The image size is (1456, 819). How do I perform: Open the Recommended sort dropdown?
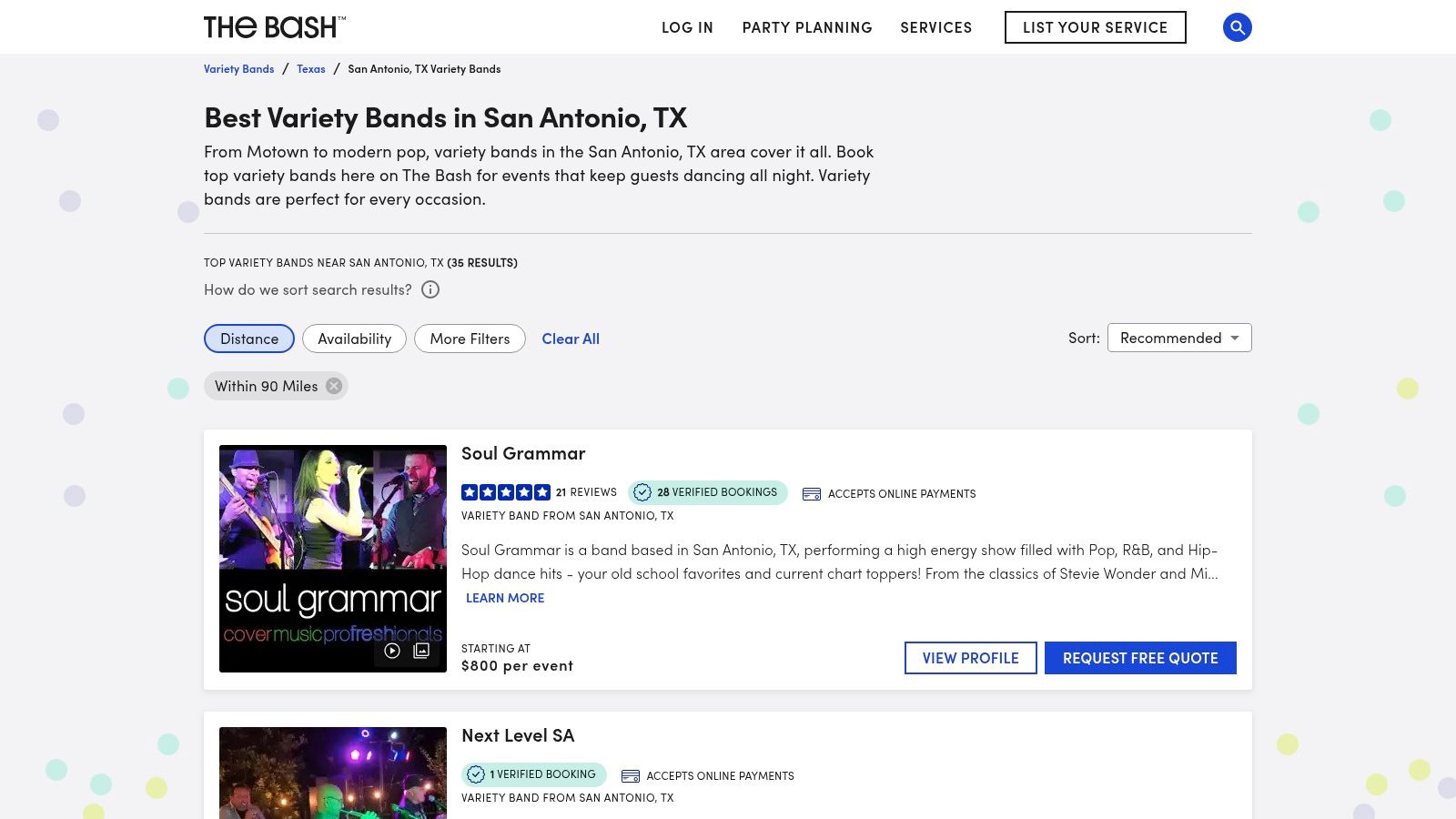[1179, 338]
